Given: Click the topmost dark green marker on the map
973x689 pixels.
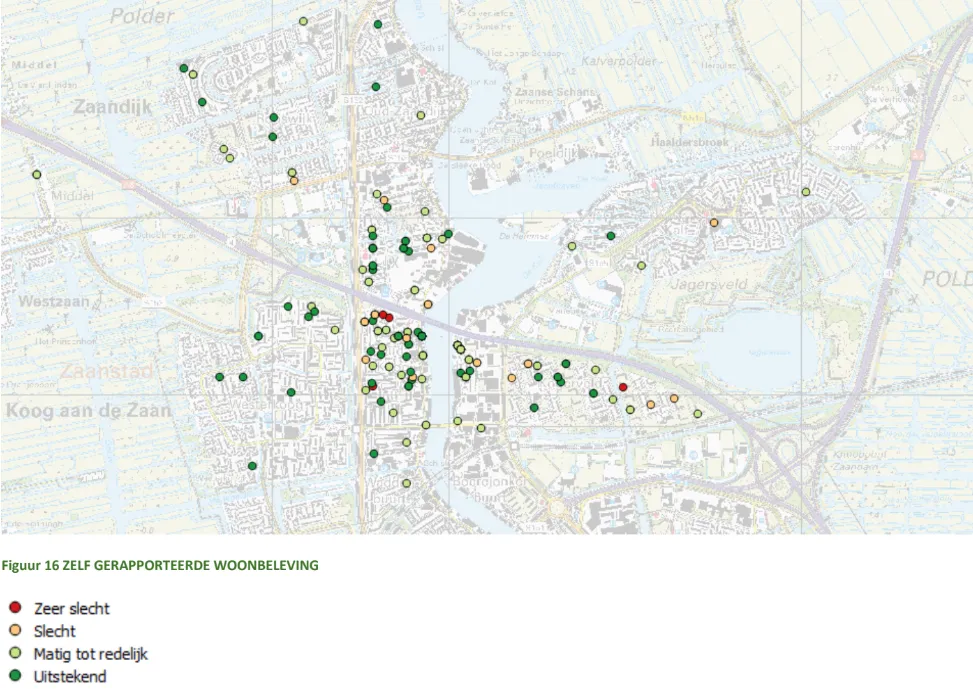Looking at the screenshot, I should click(x=377, y=24).
